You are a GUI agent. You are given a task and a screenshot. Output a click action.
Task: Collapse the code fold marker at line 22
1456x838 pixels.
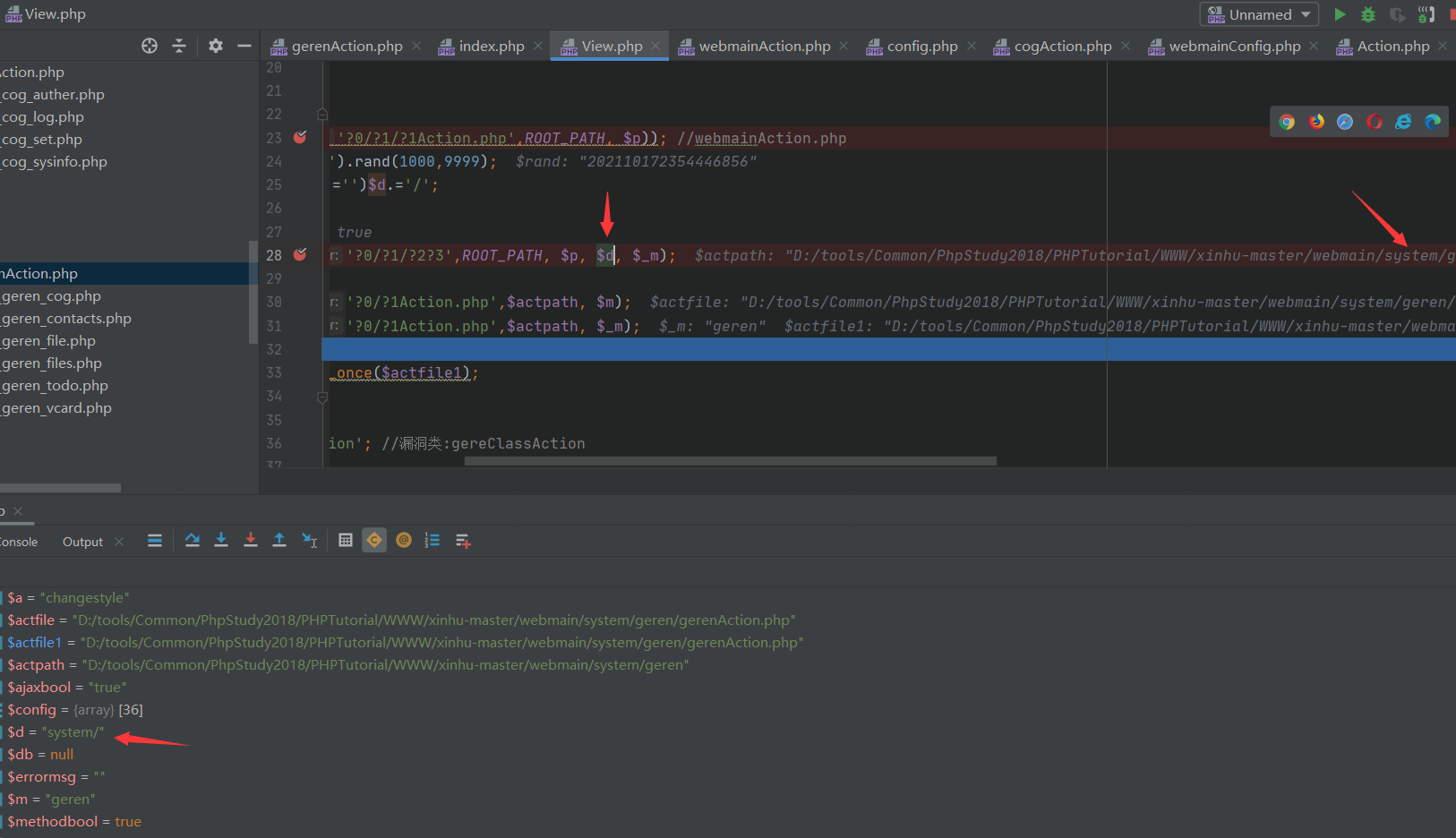click(x=322, y=115)
